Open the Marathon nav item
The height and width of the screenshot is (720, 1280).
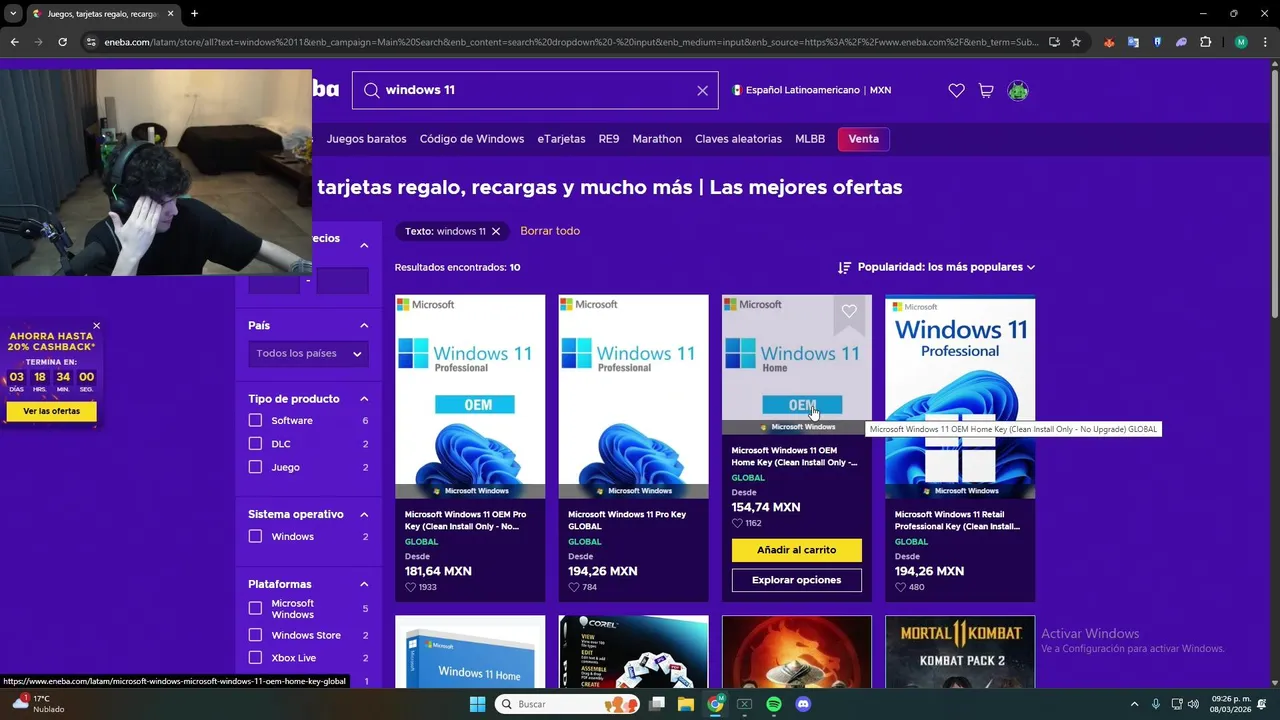click(x=657, y=139)
